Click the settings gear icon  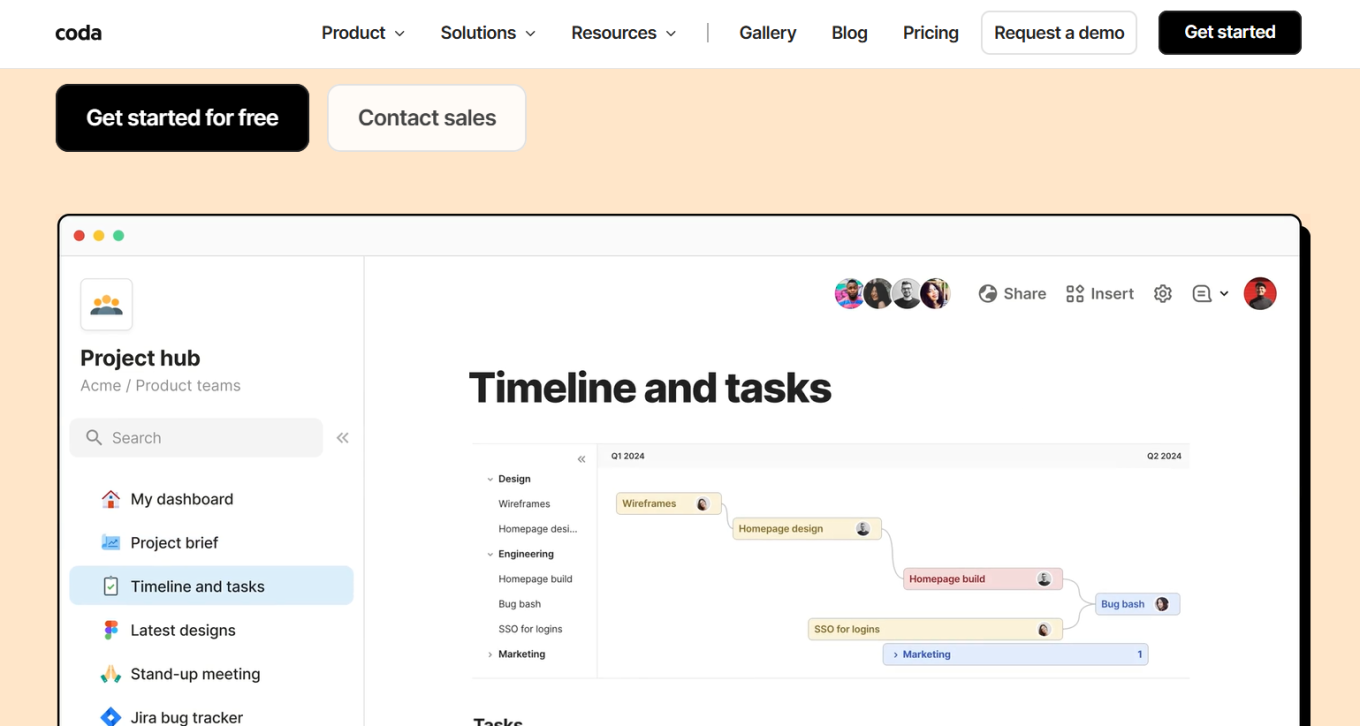coord(1162,294)
